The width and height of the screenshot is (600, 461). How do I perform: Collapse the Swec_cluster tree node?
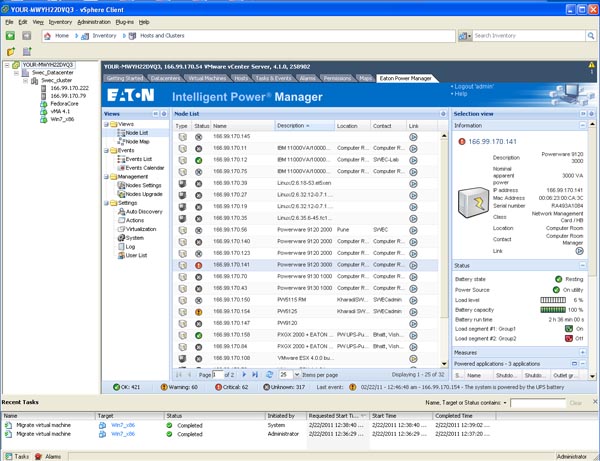25,81
